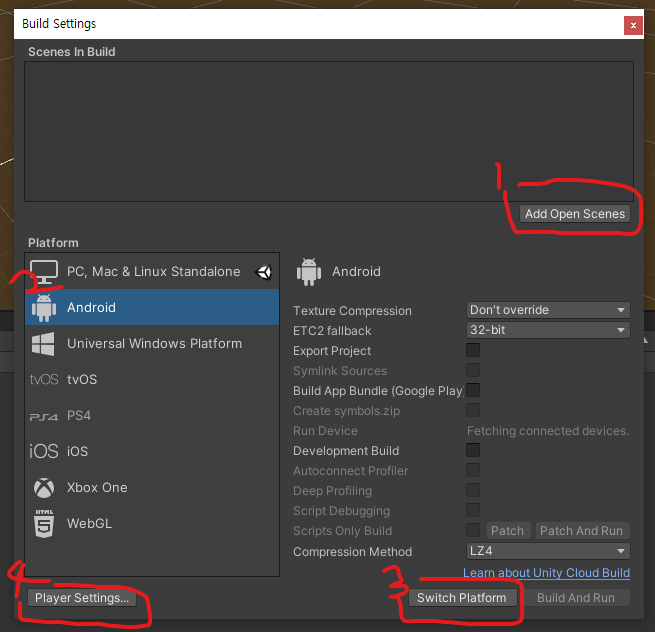655x632 pixels.
Task: Click the Build And Run button
Action: (576, 598)
